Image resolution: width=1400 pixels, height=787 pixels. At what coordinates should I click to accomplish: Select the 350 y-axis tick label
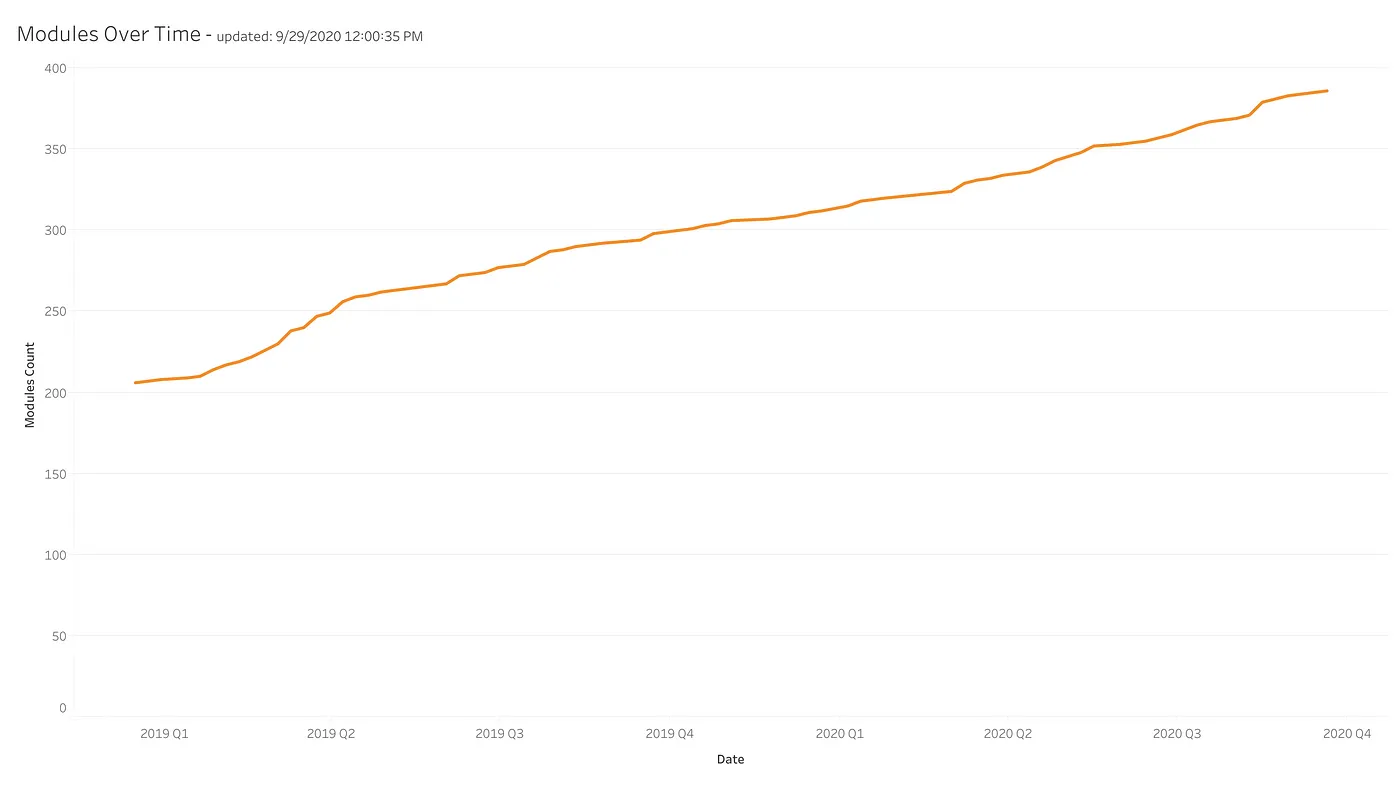[x=55, y=149]
